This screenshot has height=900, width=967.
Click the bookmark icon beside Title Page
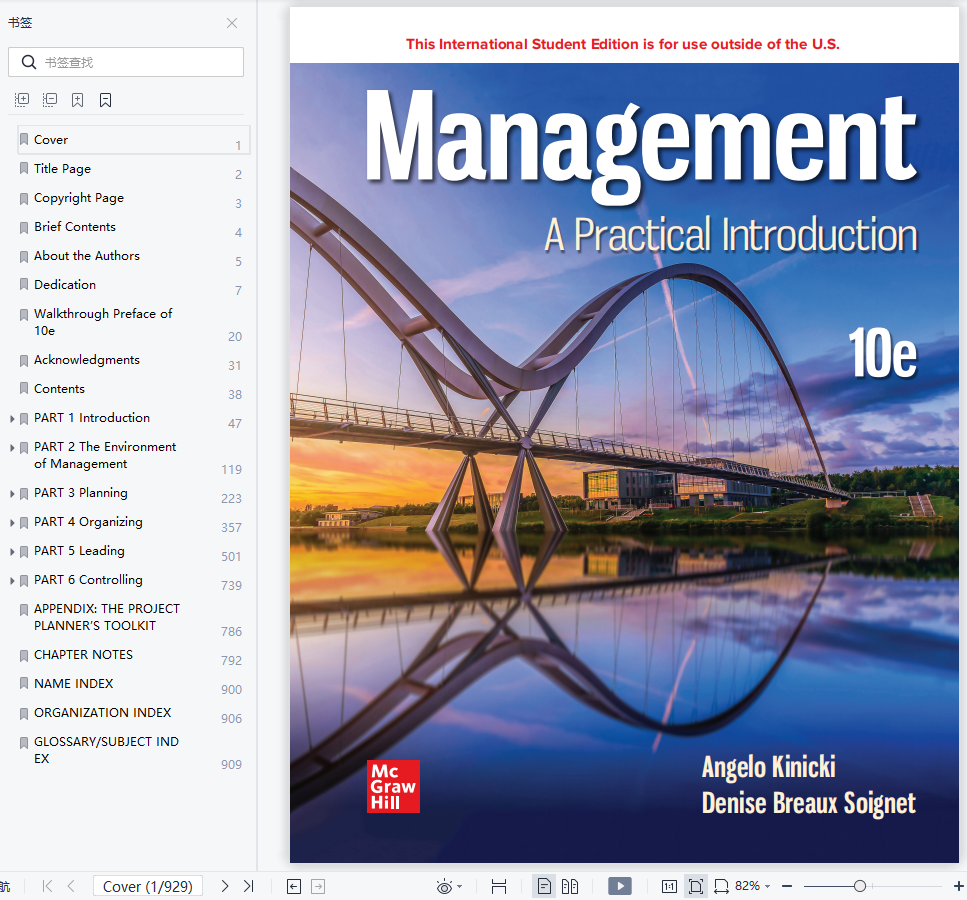tap(24, 169)
